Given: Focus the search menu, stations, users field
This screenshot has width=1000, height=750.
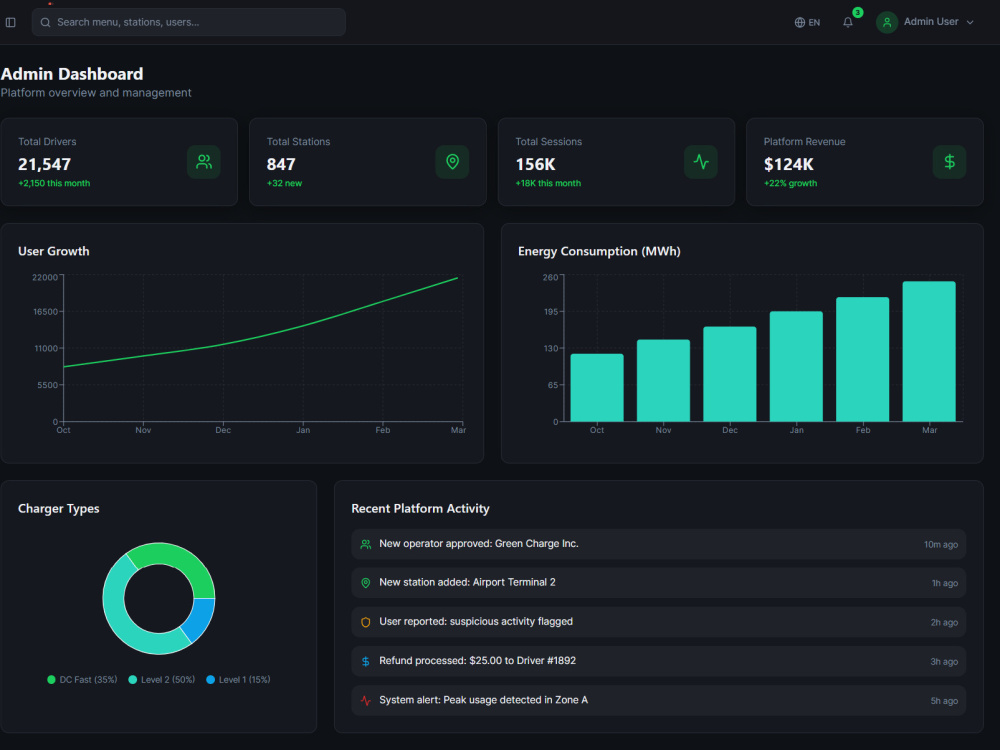Looking at the screenshot, I should [189, 22].
